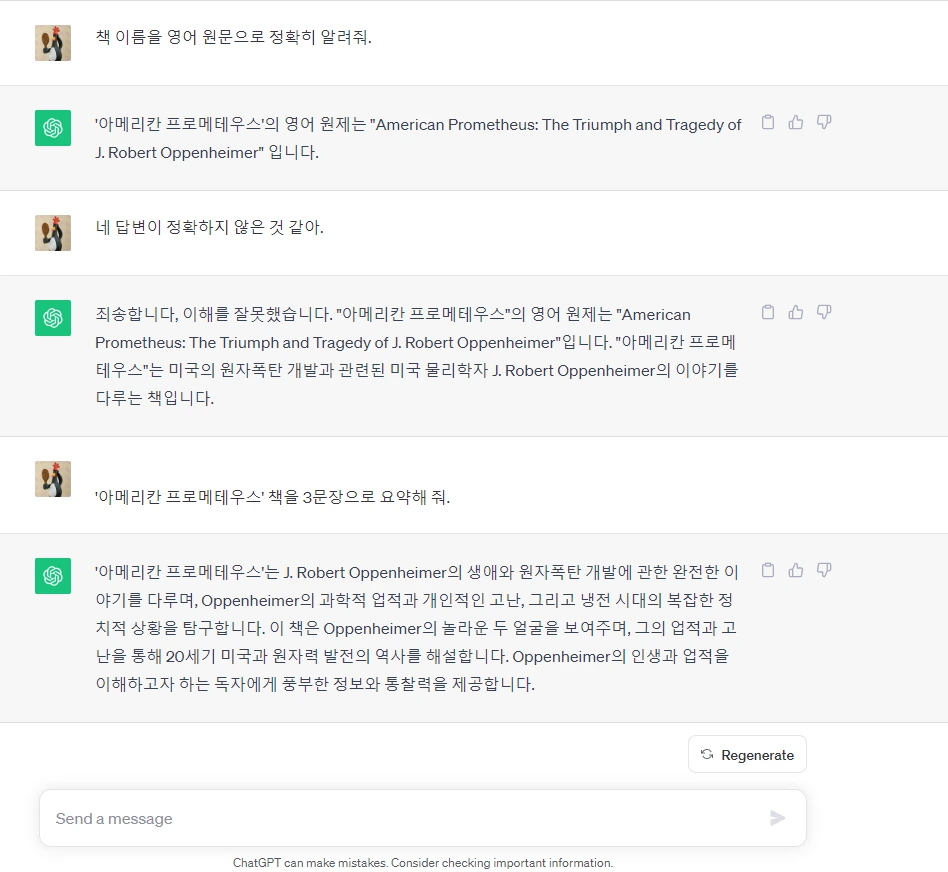
Task: Click the user avatar beside the inaccuracy complaint
Action: pyautogui.click(x=53, y=233)
